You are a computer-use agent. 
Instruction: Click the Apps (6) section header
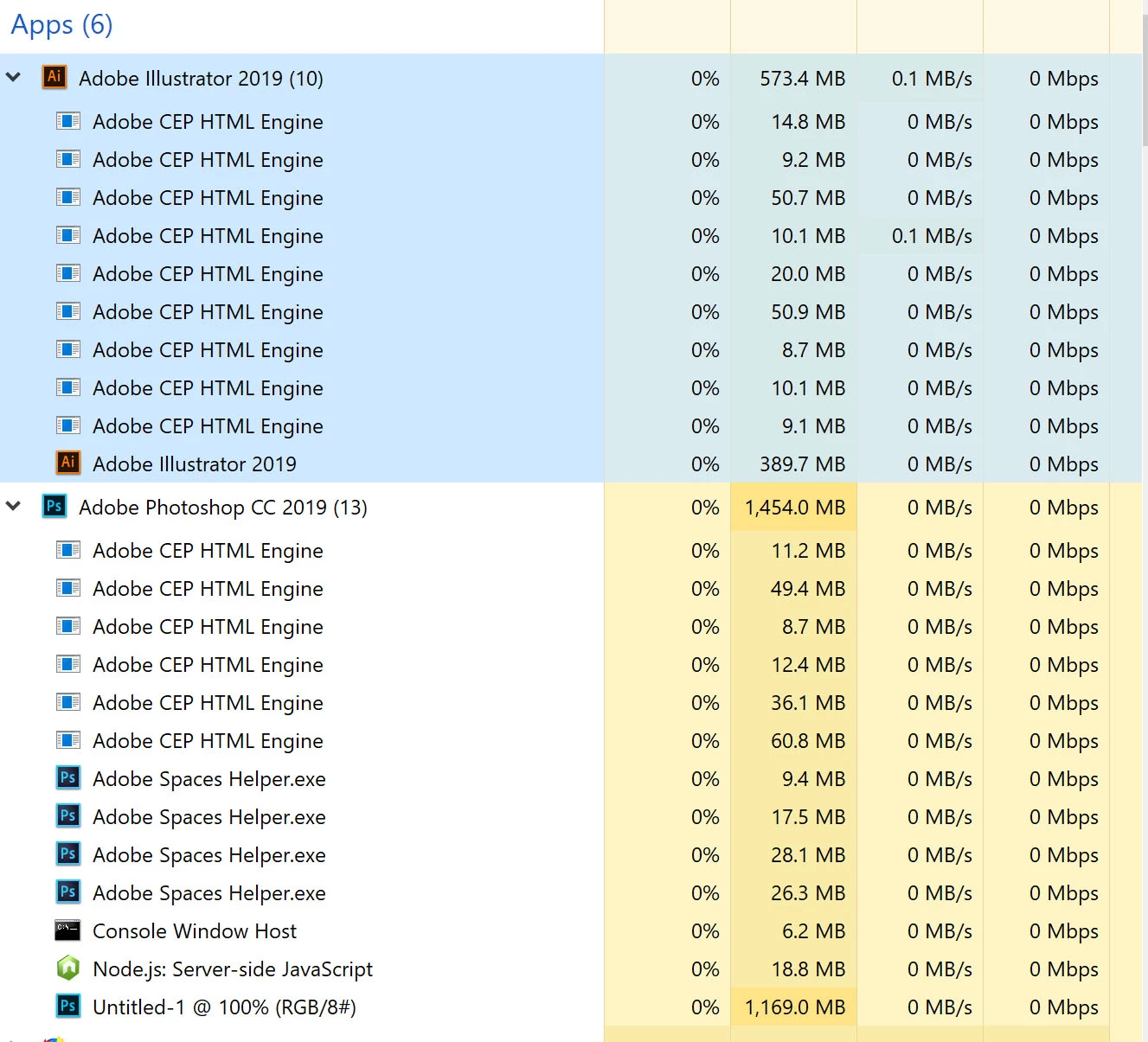coord(61,24)
